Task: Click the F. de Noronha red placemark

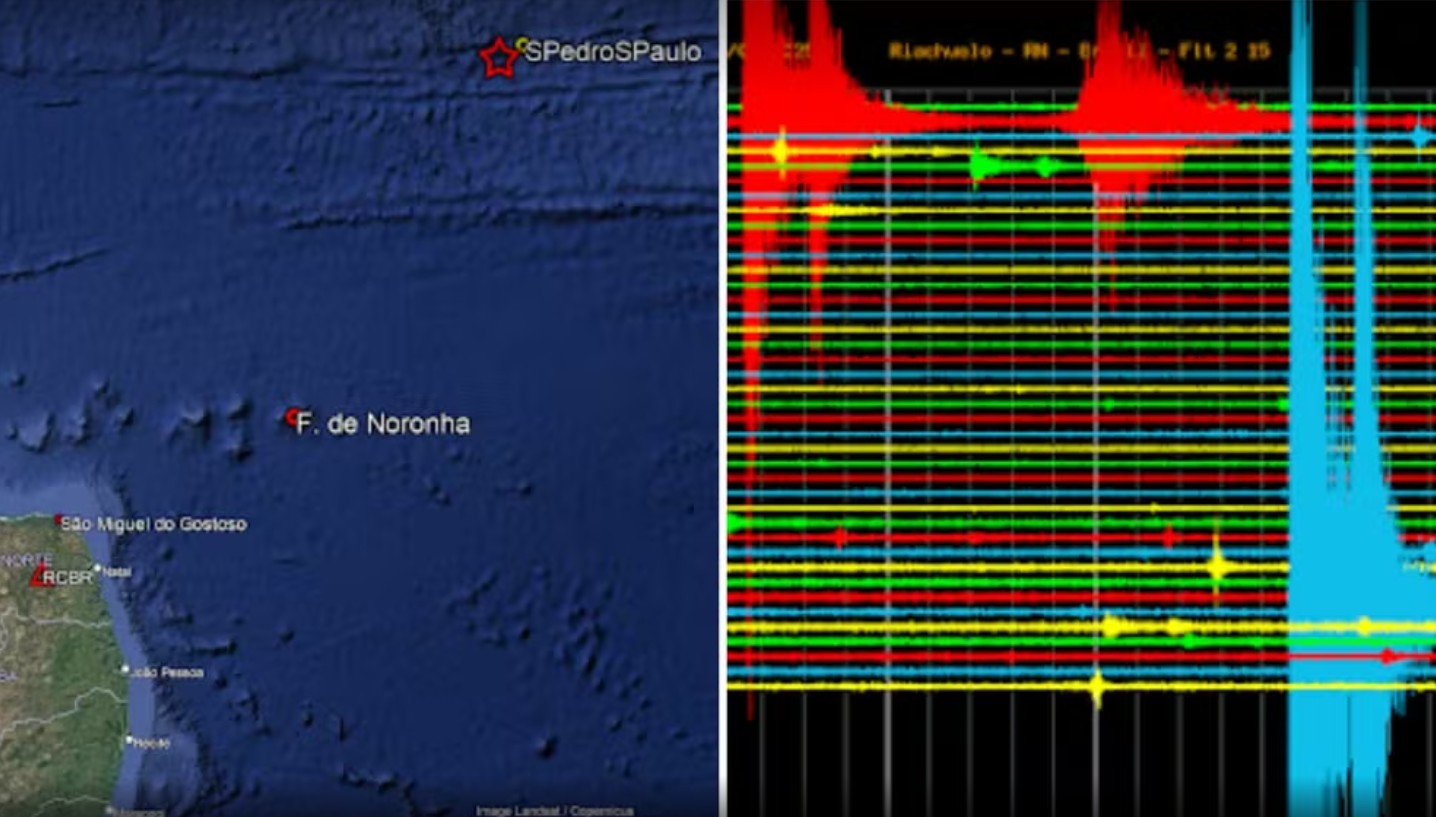Action: (x=292, y=416)
